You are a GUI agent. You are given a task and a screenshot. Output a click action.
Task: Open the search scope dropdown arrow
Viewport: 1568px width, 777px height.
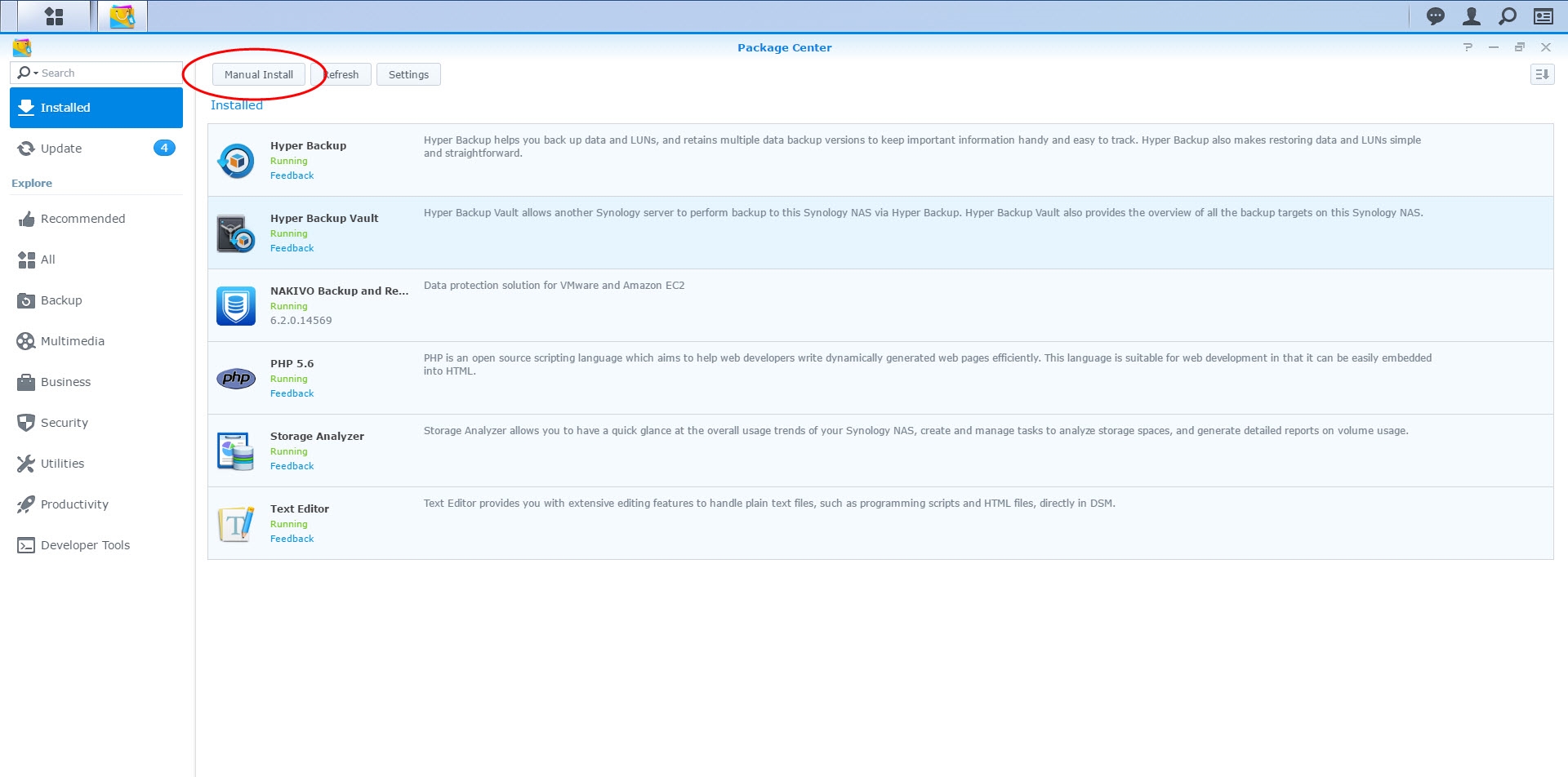[x=36, y=73]
